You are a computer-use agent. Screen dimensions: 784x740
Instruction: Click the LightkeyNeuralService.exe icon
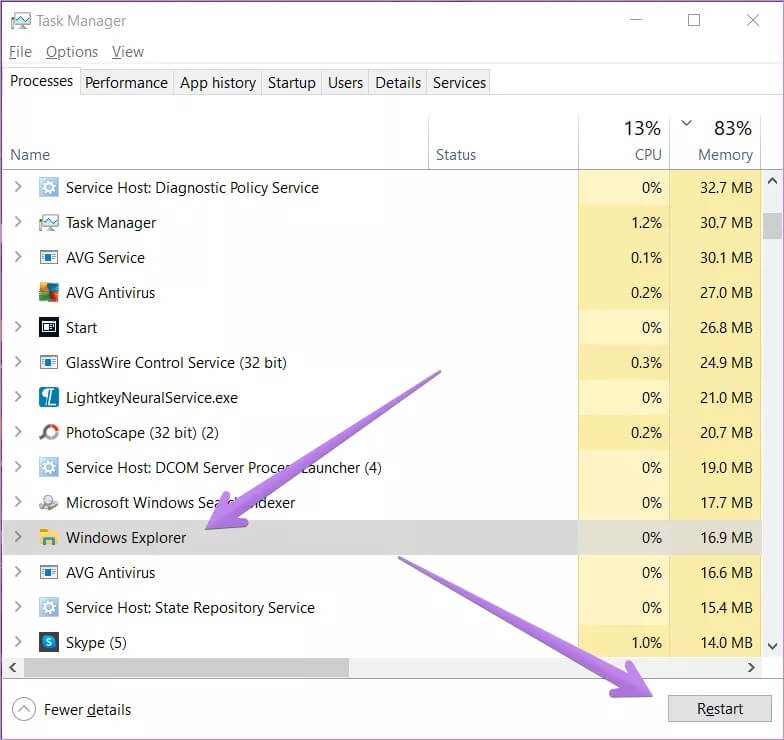48,398
